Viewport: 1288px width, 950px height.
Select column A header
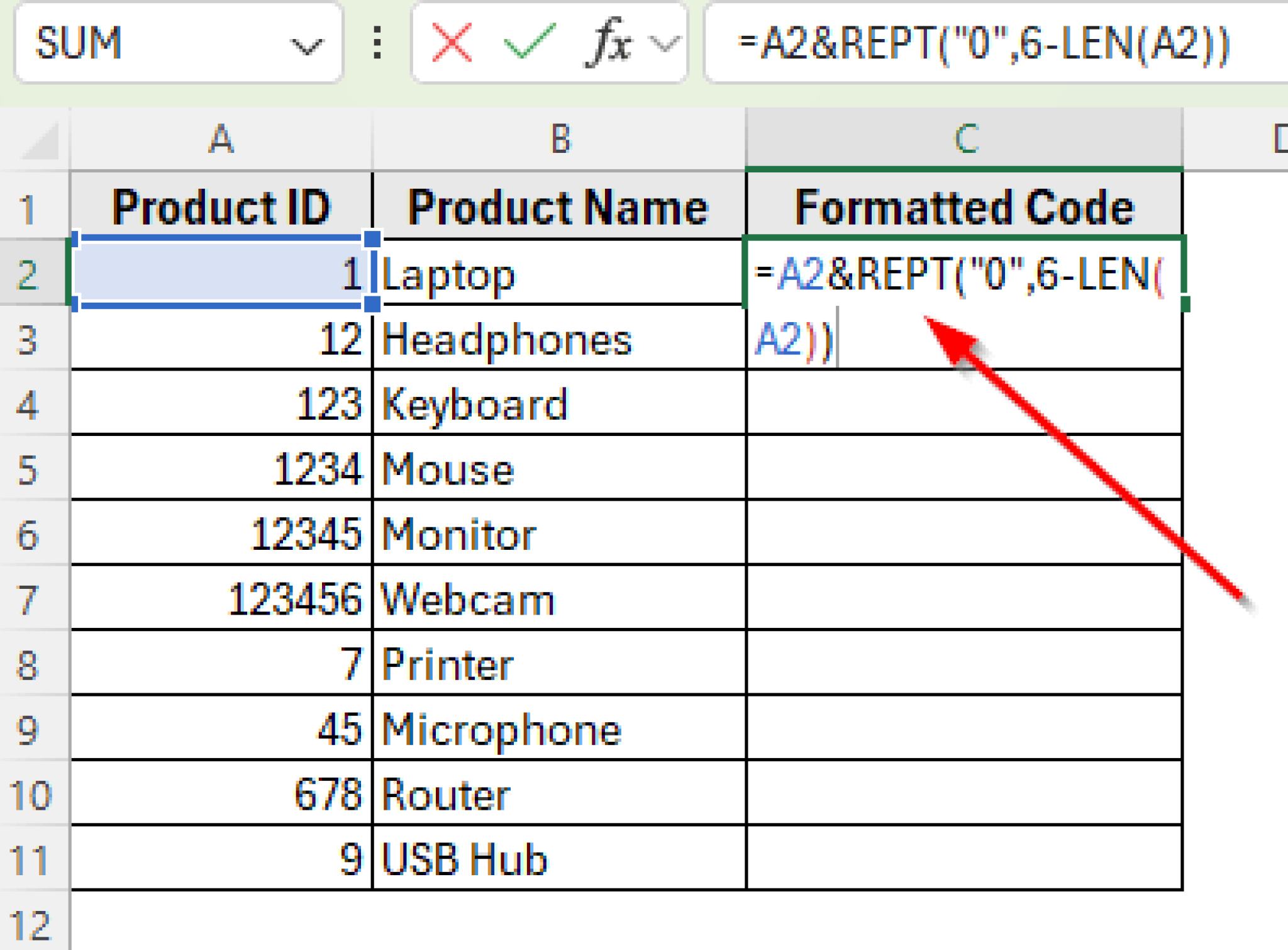pos(220,140)
